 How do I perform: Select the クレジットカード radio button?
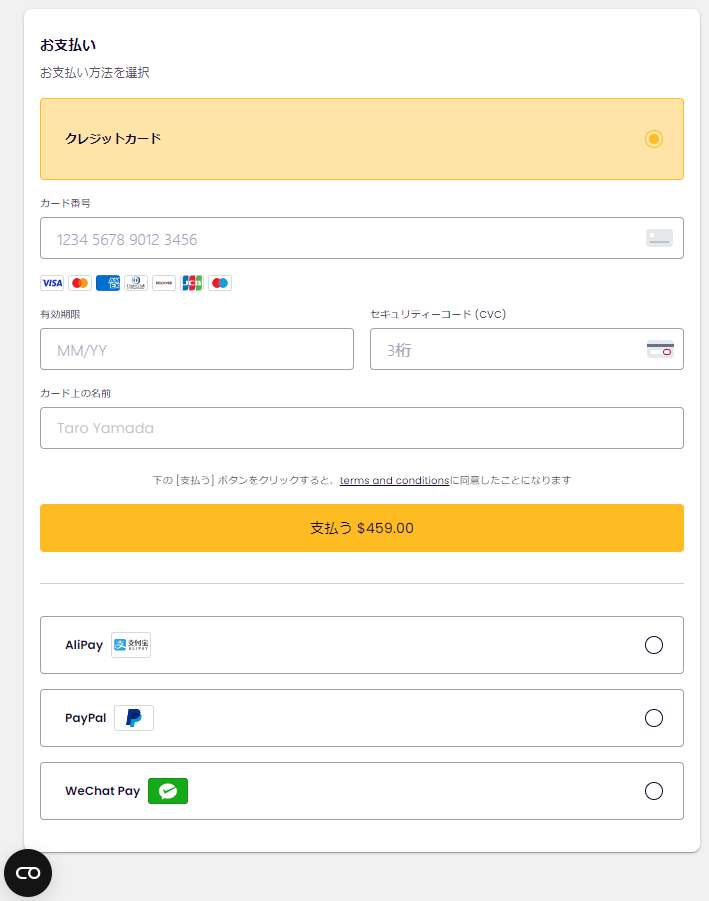[x=654, y=139]
